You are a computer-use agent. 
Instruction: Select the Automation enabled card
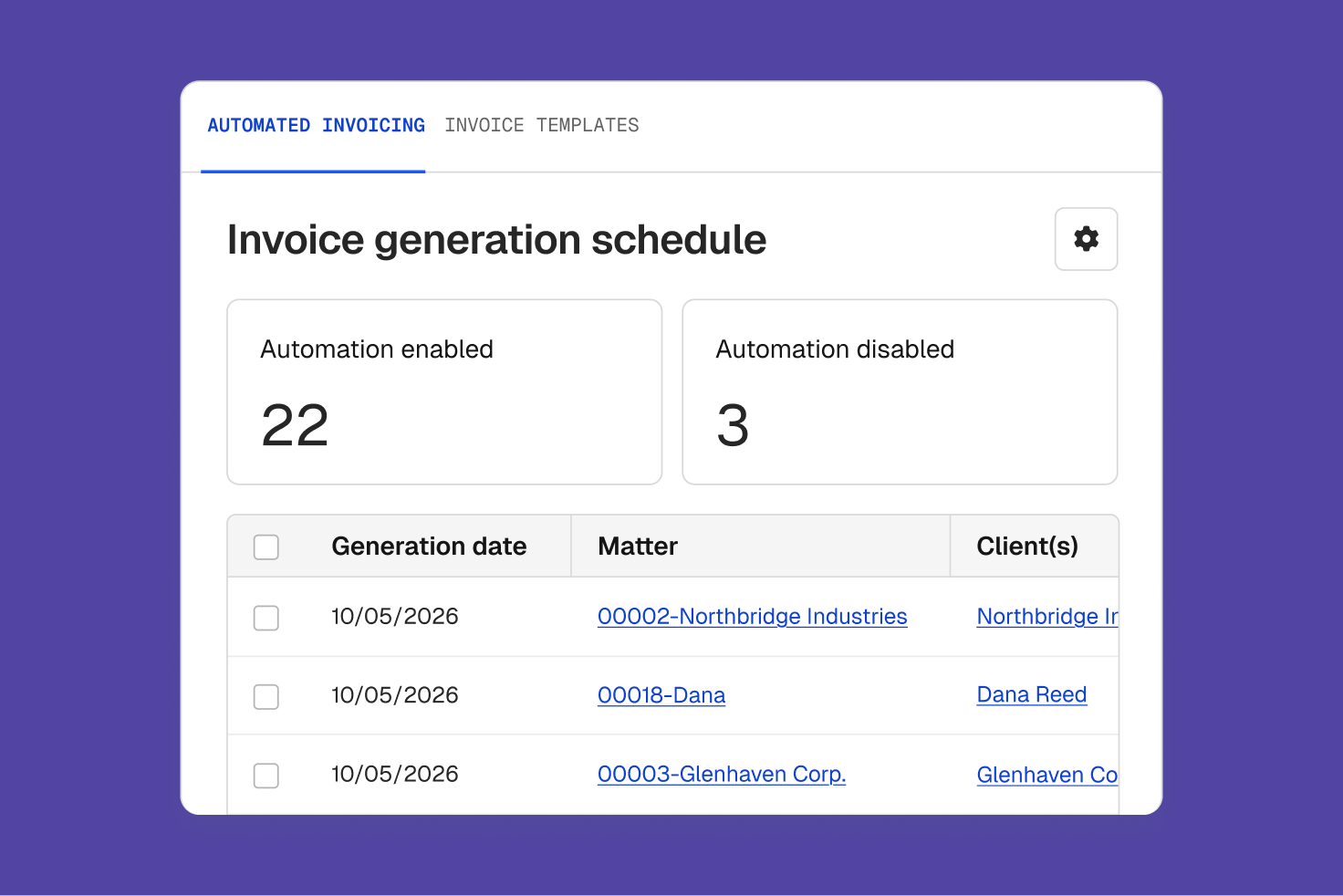[444, 392]
